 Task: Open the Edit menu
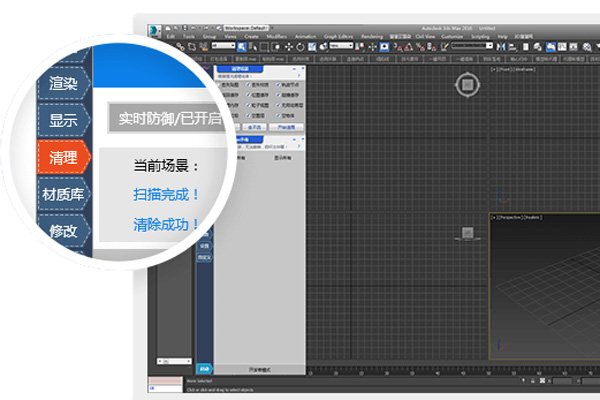pyautogui.click(x=171, y=36)
